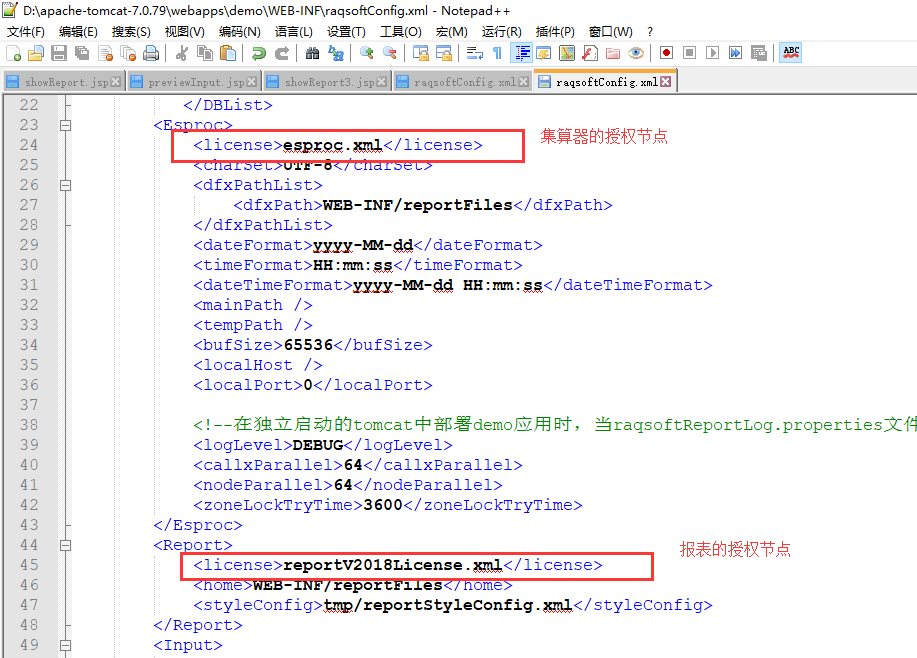Screen dimensions: 917x658
Task: Open Function List panel
Action: 590,53
